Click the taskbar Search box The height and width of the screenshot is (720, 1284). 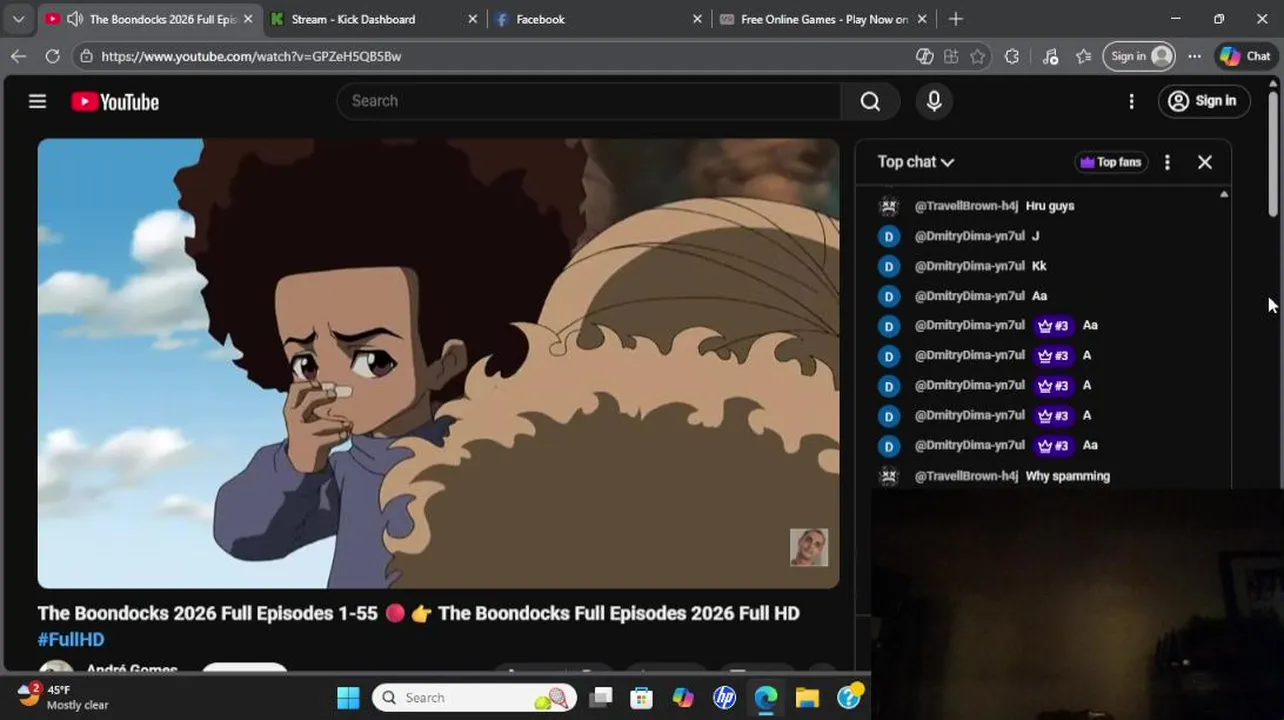pos(475,698)
